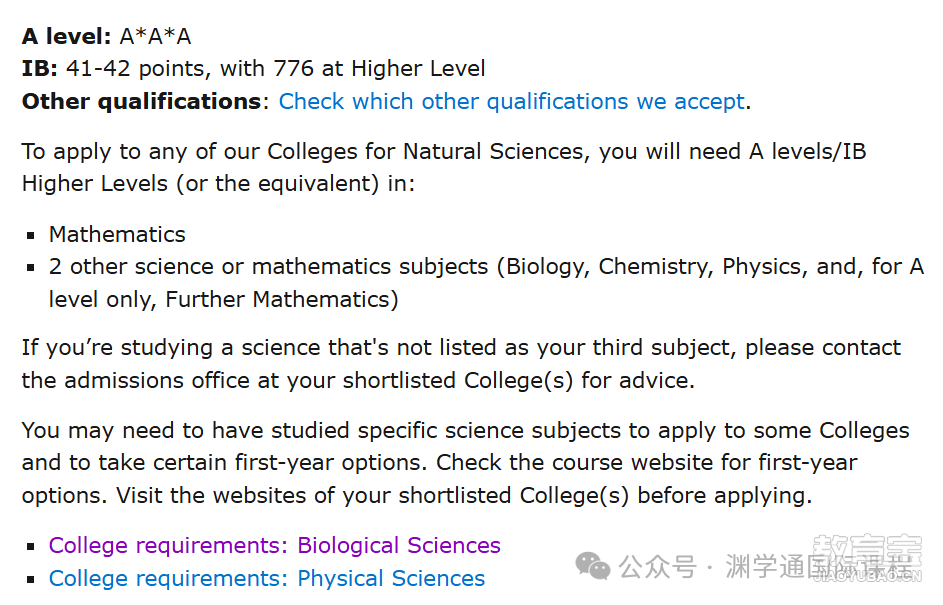Image resolution: width=943 pixels, height=605 pixels.
Task: Click the bold 'A level:' label
Action: click(67, 37)
